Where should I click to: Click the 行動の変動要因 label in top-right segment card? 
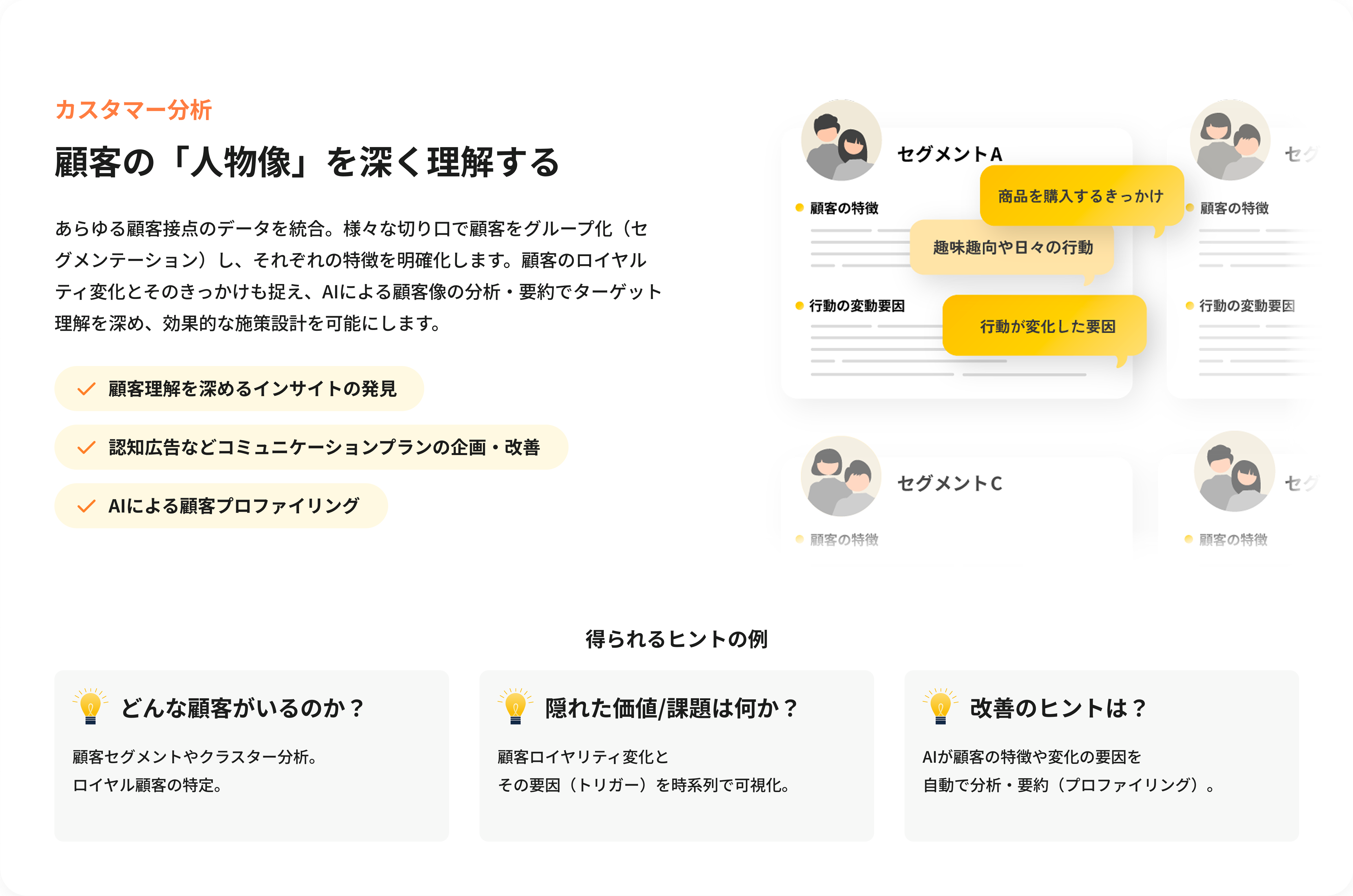pyautogui.click(x=1247, y=306)
